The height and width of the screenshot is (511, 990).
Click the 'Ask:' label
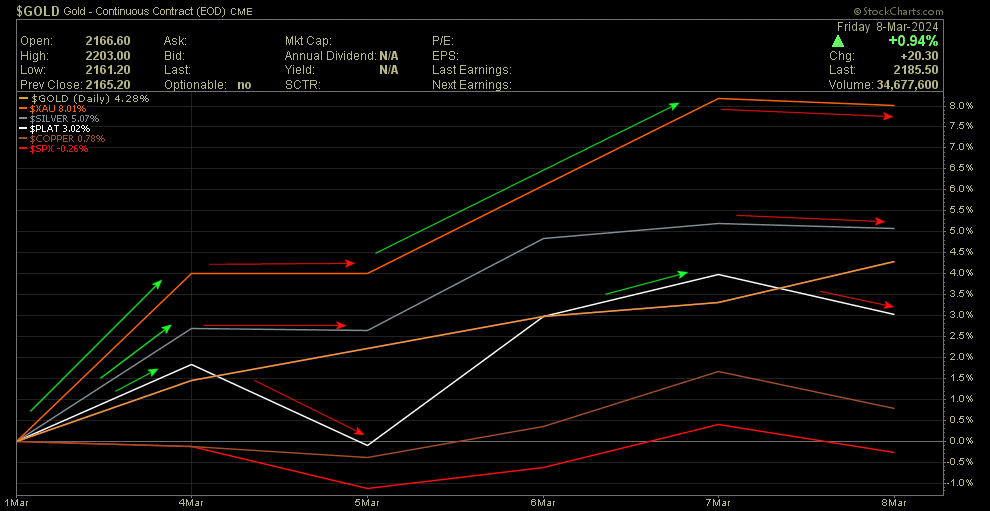pos(174,40)
